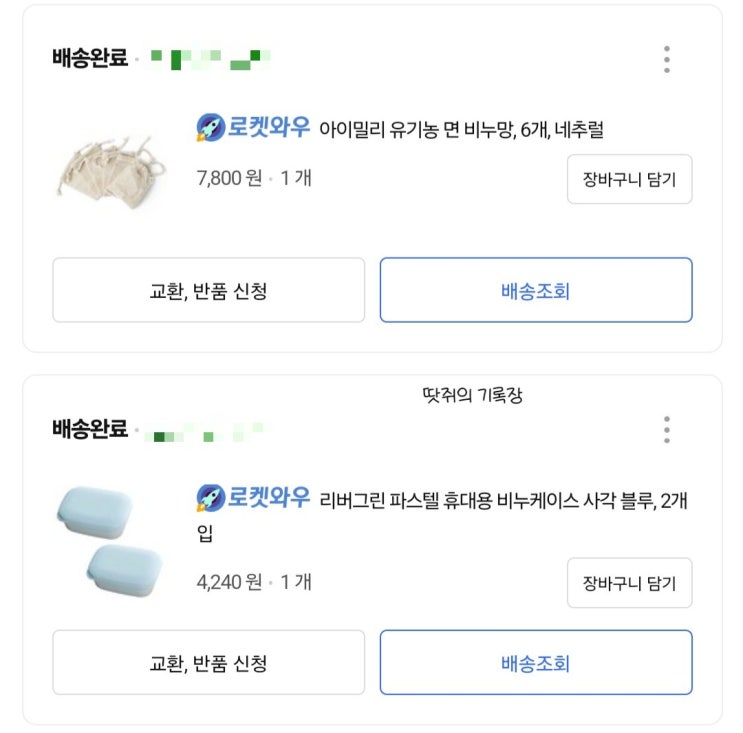Track the soap net order with 배송조회
This screenshot has height=733, width=743.
pyautogui.click(x=535, y=291)
